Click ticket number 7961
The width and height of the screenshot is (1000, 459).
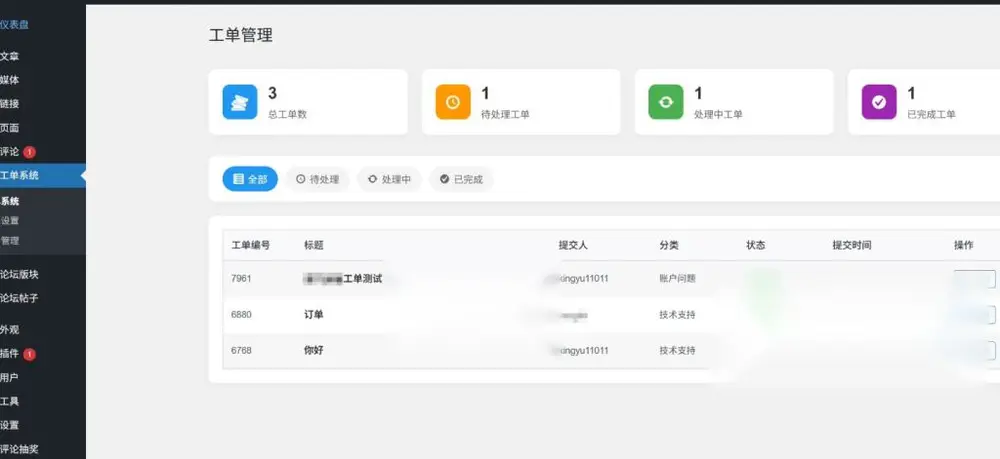click(x=242, y=279)
